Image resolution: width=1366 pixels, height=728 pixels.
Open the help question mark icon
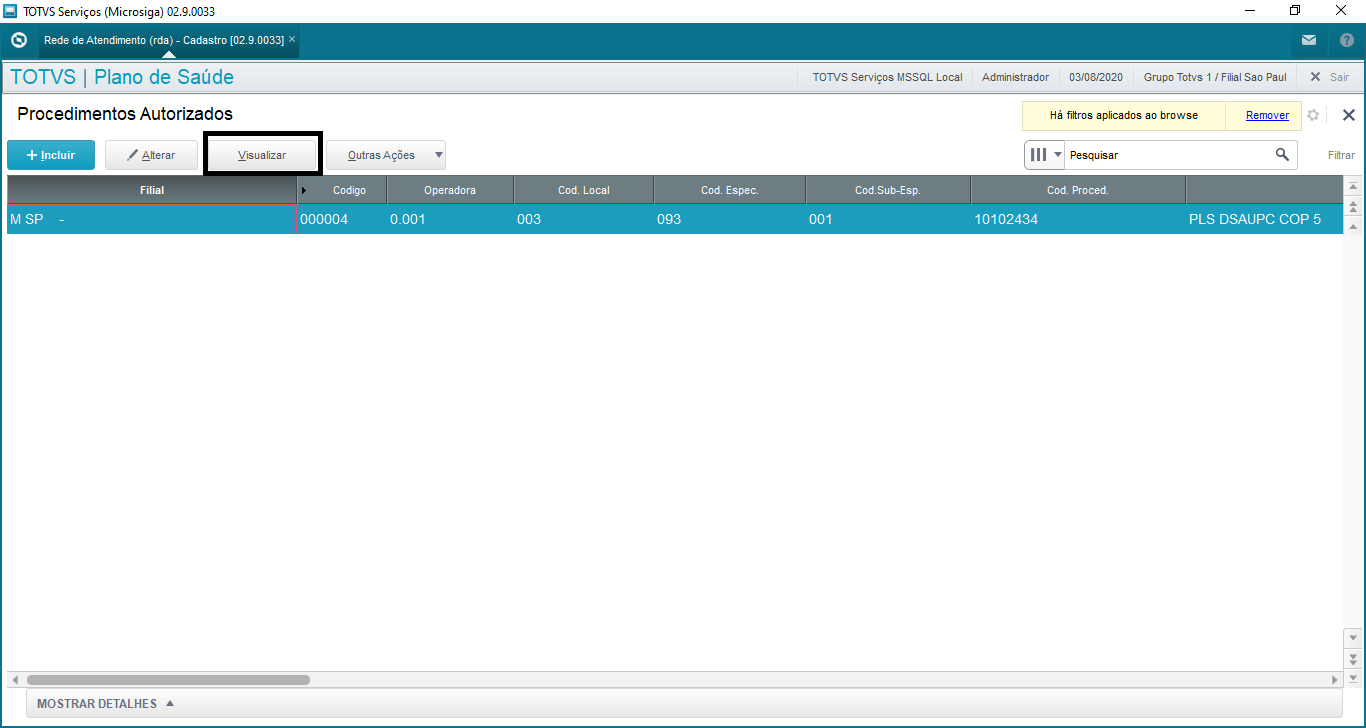click(1346, 40)
